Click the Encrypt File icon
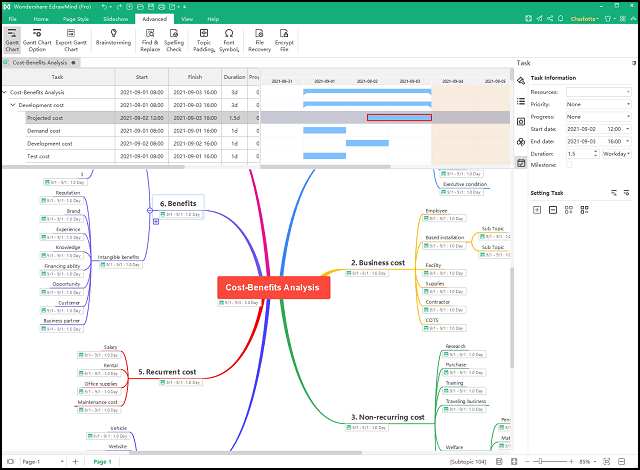 point(284,33)
